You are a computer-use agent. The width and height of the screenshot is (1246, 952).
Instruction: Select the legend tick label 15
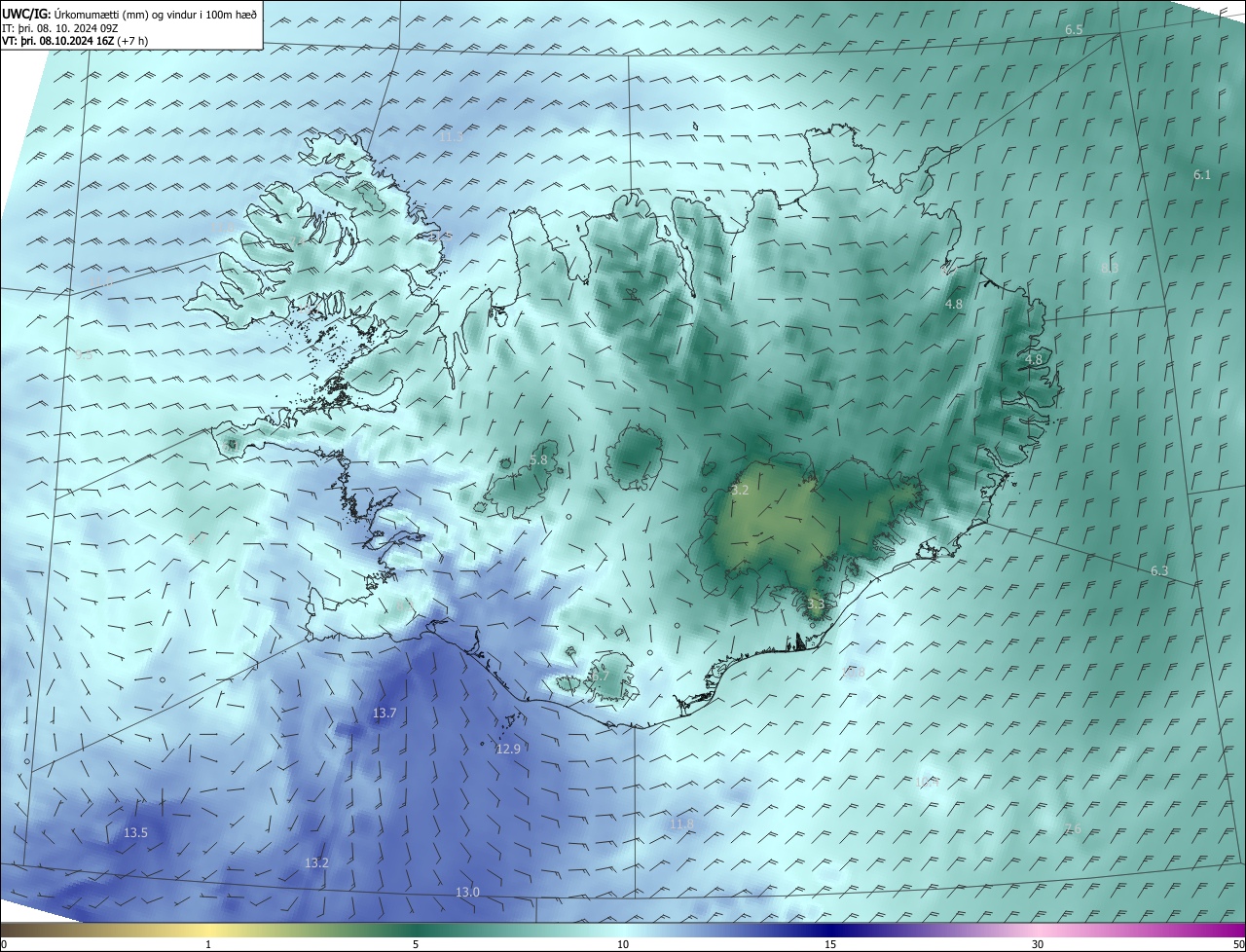tap(830, 944)
